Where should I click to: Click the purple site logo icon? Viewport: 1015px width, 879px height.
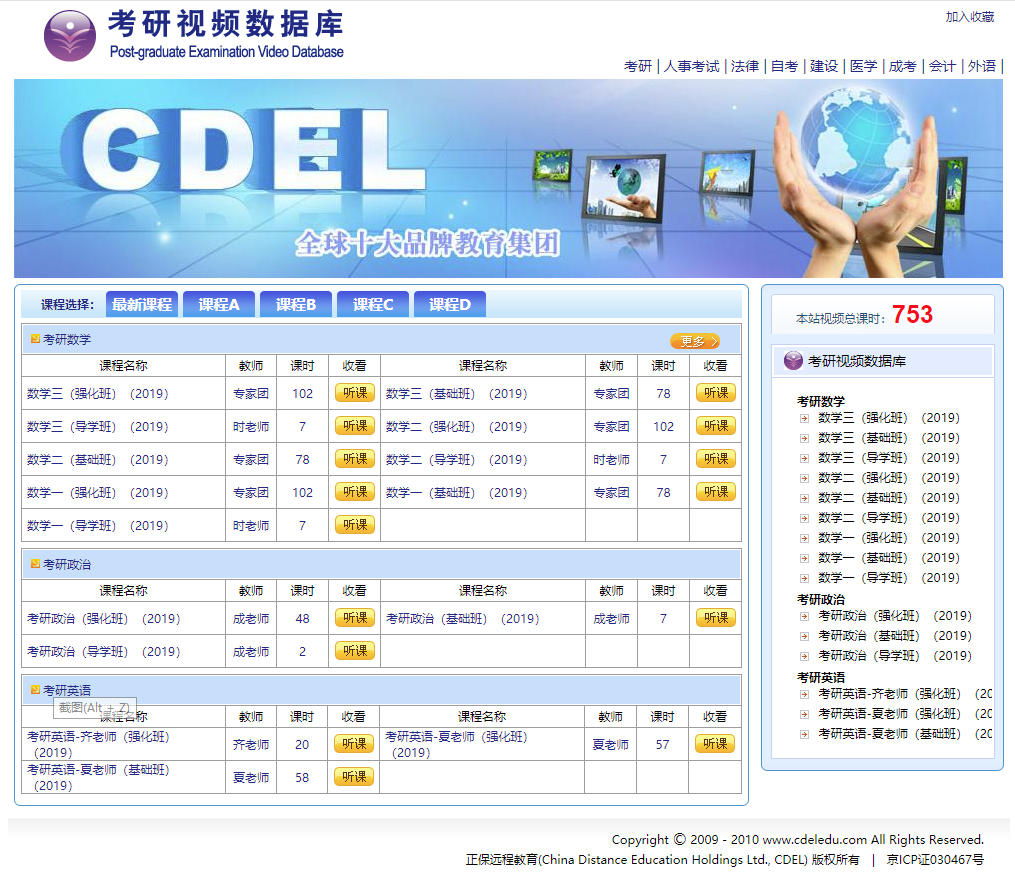point(69,36)
